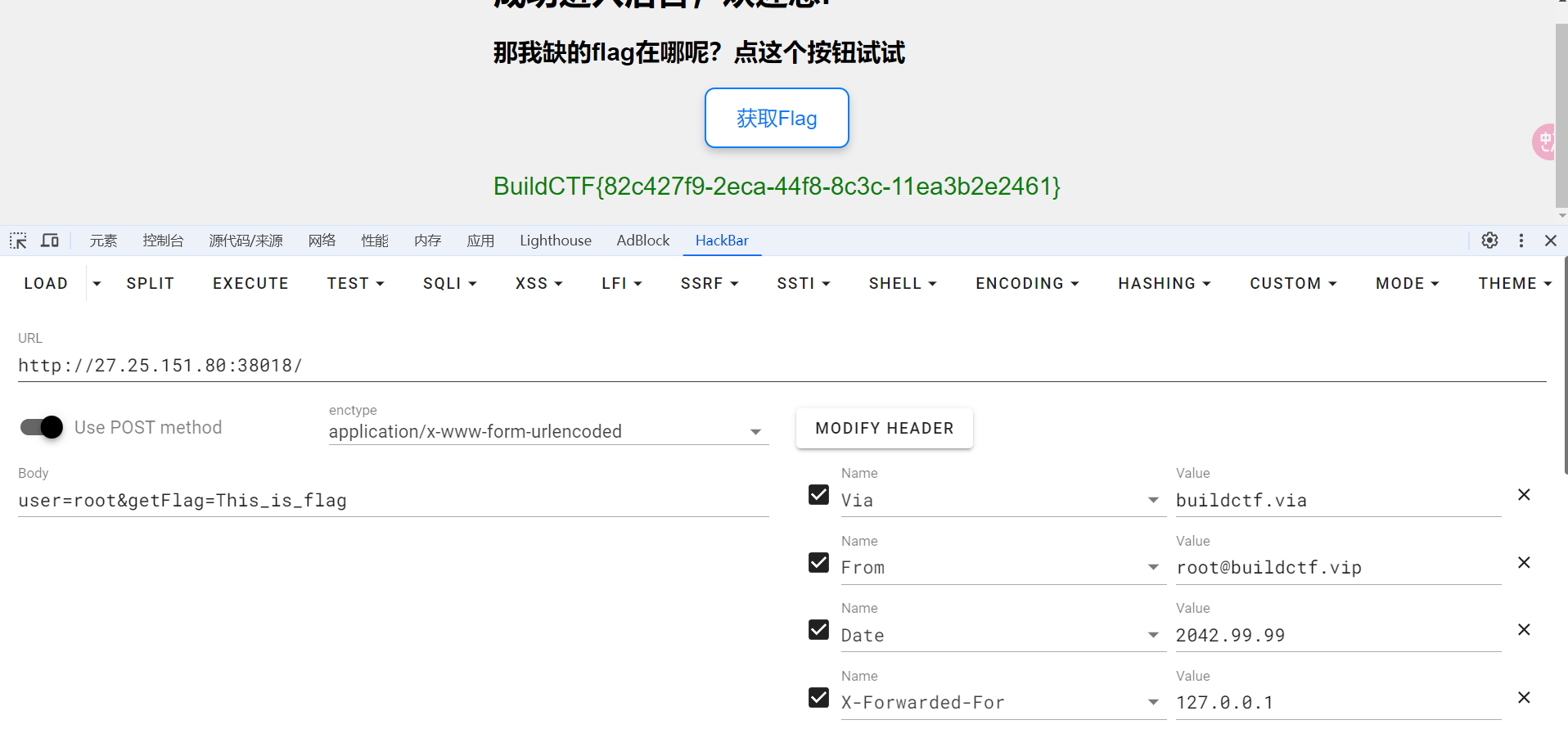Delete the From header entry
This screenshot has height=729, width=1568.
[1523, 563]
